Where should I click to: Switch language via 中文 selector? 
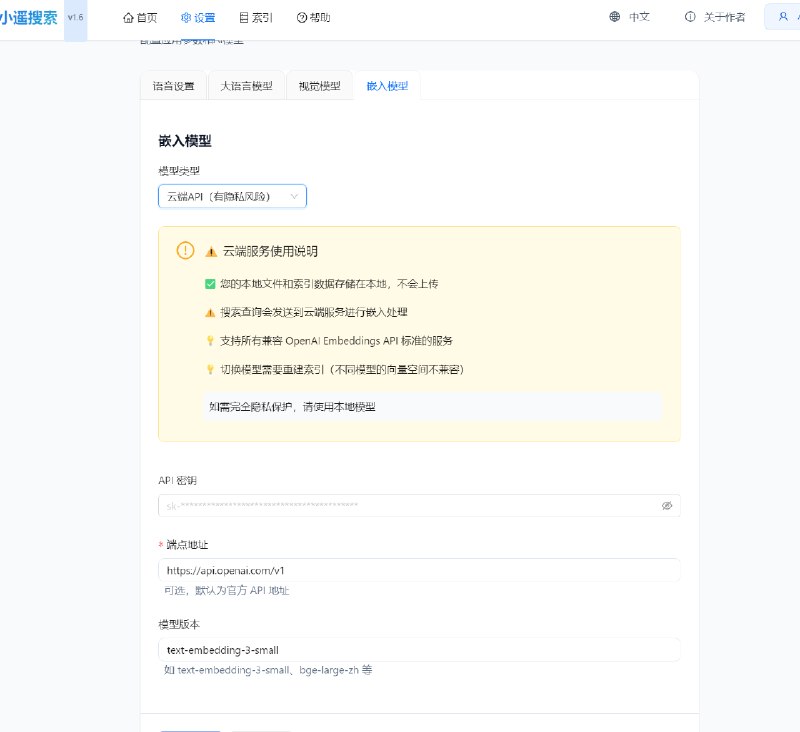[x=641, y=17]
